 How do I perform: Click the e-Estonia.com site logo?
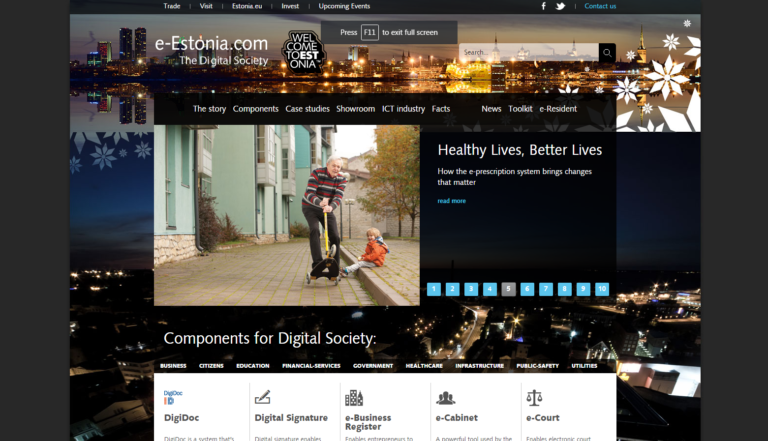click(212, 50)
